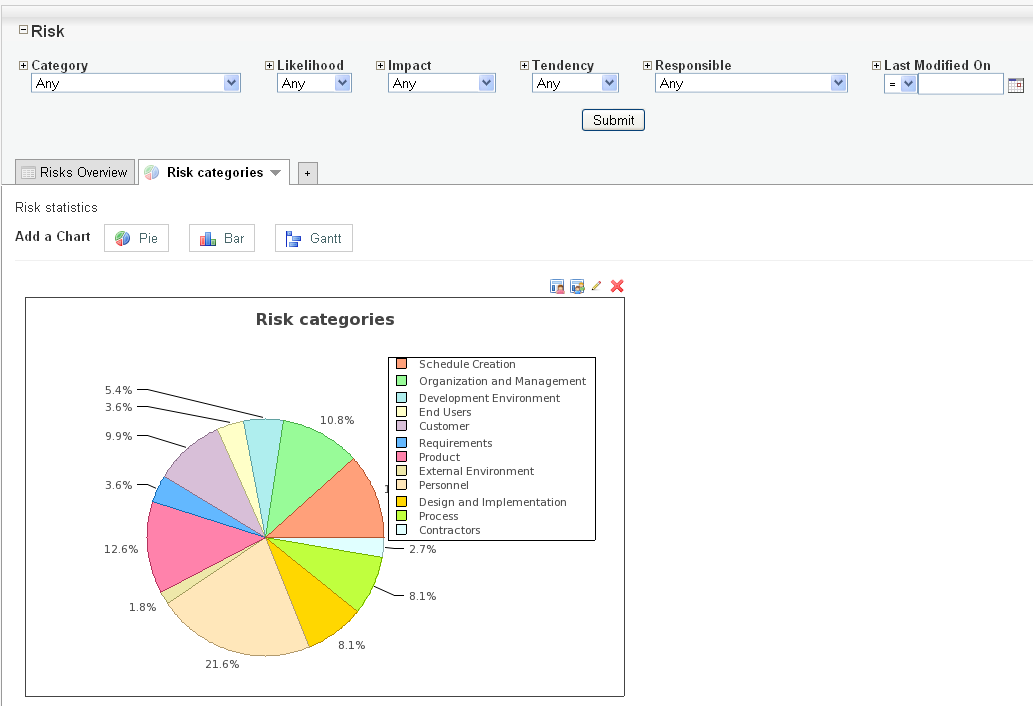Viewport: 1033px width, 706px height.
Task: Add a Gantt chart
Action: pyautogui.click(x=313, y=239)
